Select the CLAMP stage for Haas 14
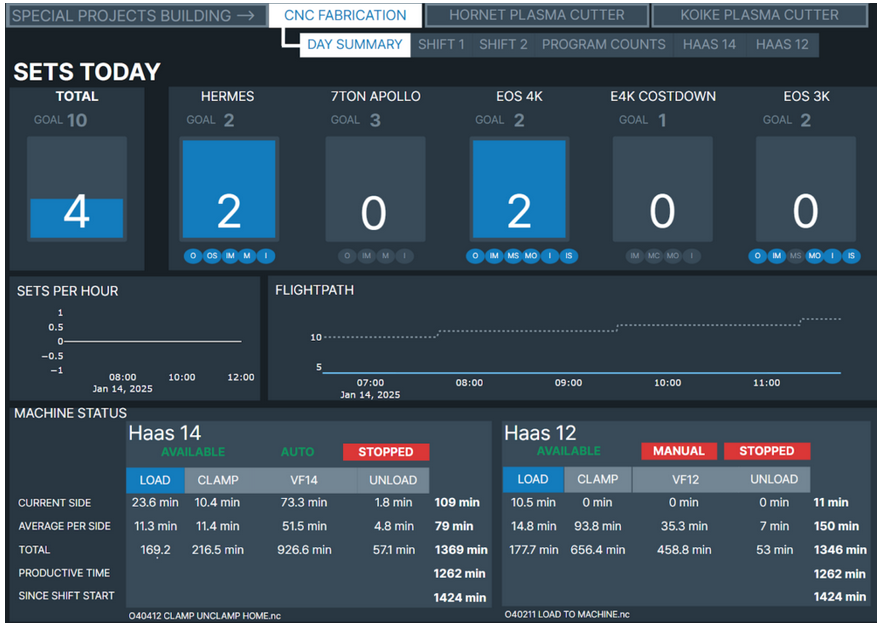879x625 pixels. (x=218, y=480)
